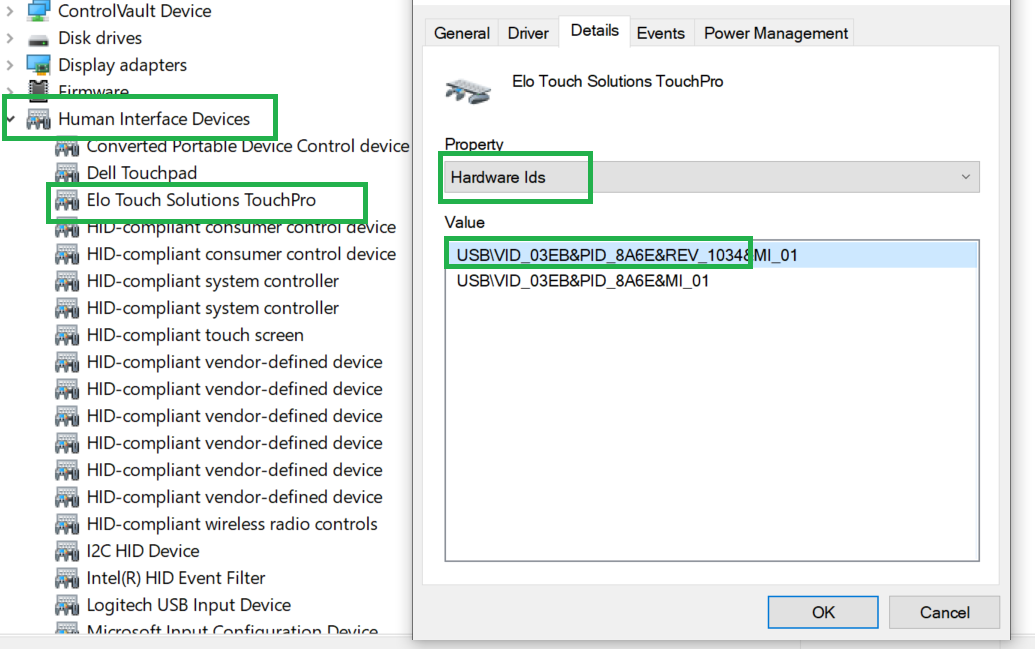Click the I2C HID Device icon
Image resolution: width=1035 pixels, height=649 pixels.
click(67, 551)
